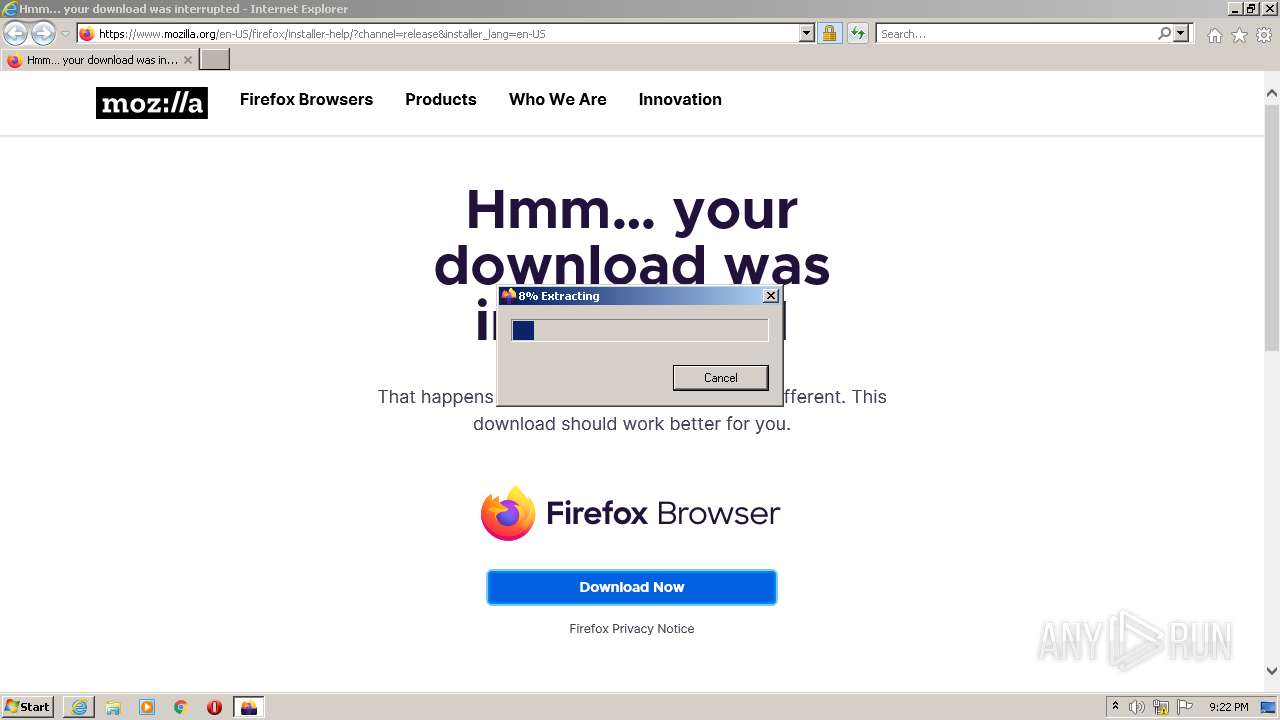Click the Show desktop icon
Screen dimensions: 1280x720
point(1269,707)
